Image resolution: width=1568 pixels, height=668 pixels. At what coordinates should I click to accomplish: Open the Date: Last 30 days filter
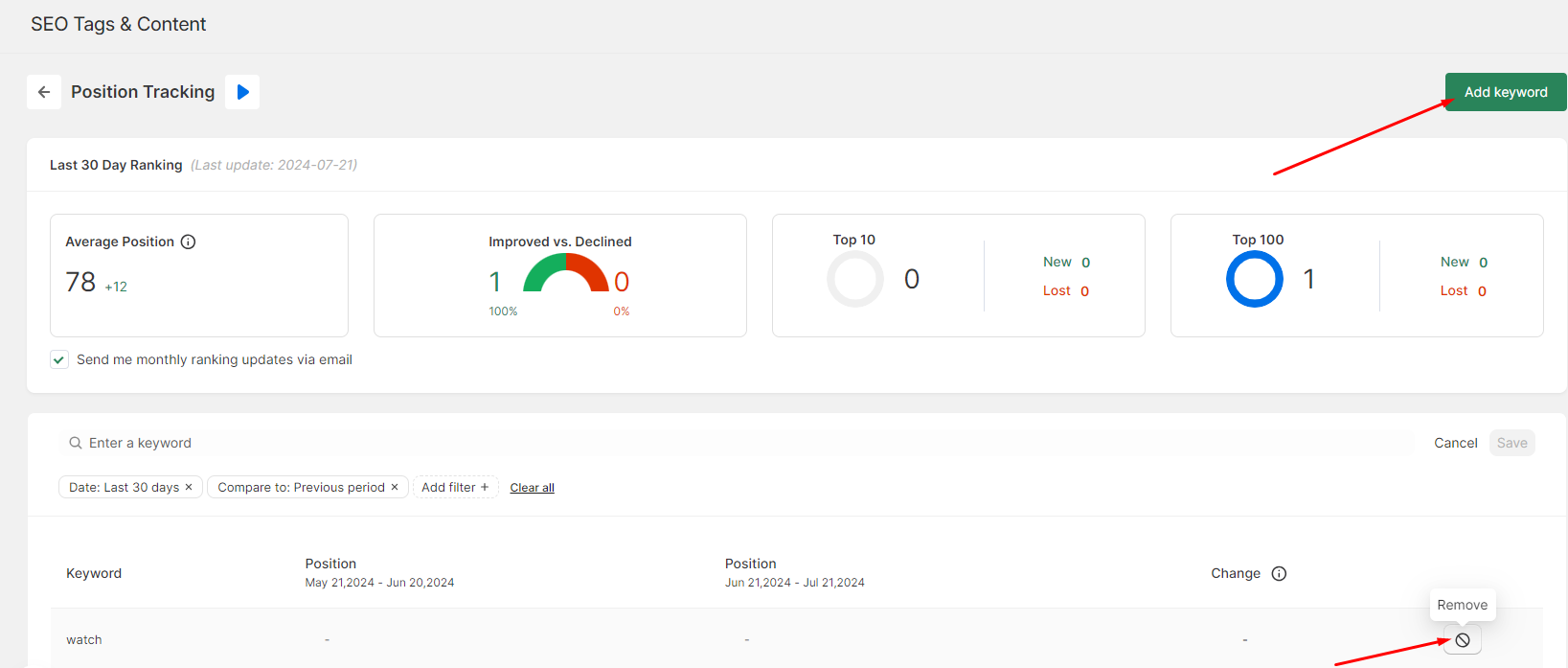[x=124, y=487]
